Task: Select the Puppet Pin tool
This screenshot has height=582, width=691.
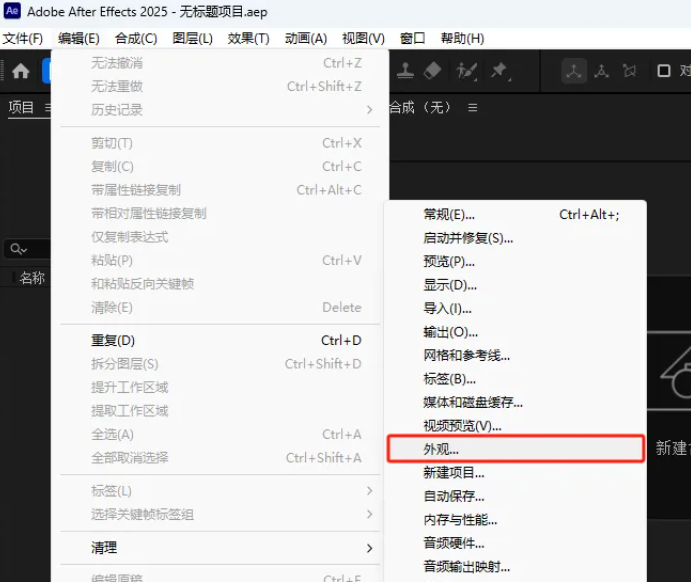Action: tap(498, 71)
